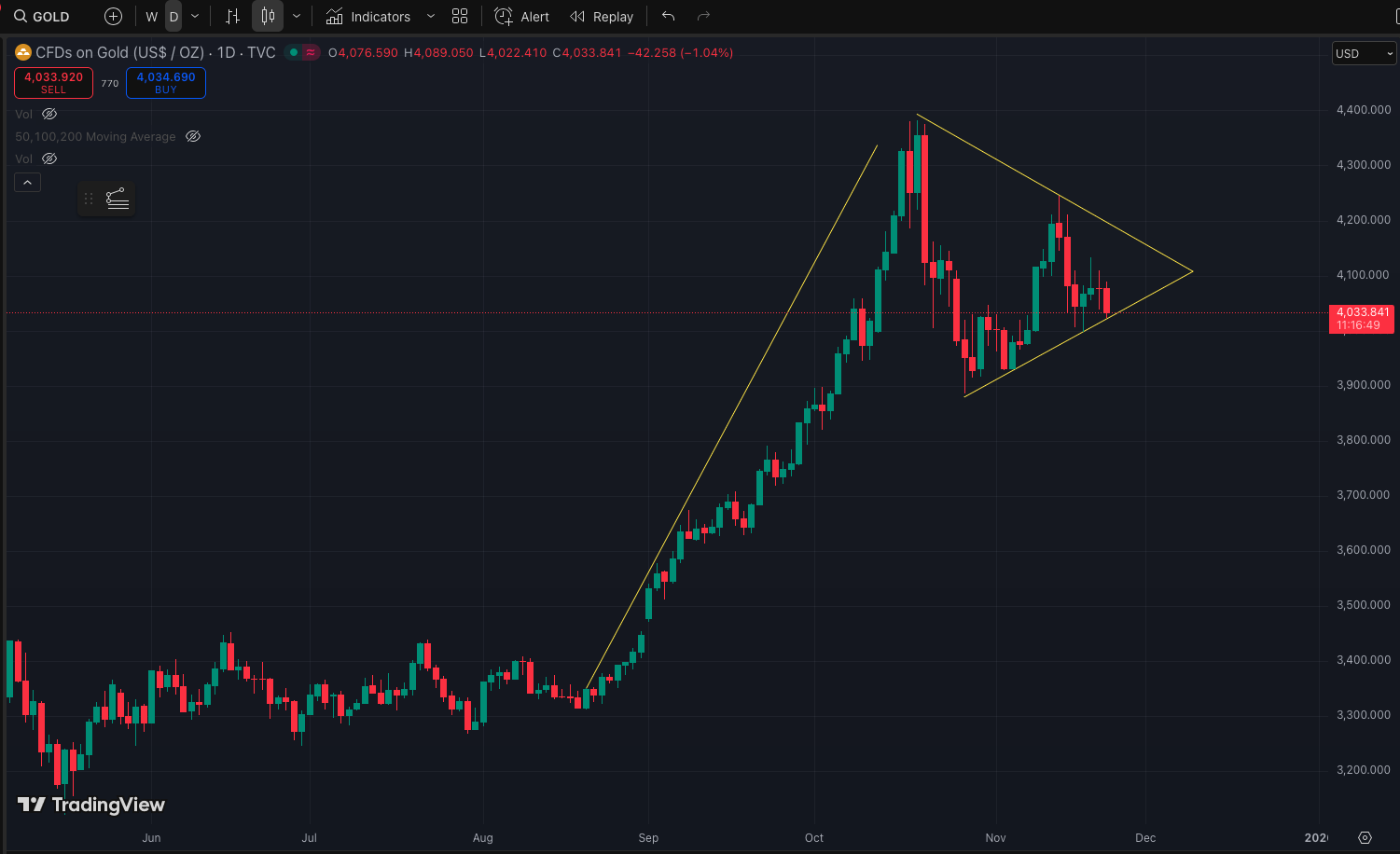This screenshot has width=1400, height=854.
Task: Click the green market status dot
Action: point(294,53)
